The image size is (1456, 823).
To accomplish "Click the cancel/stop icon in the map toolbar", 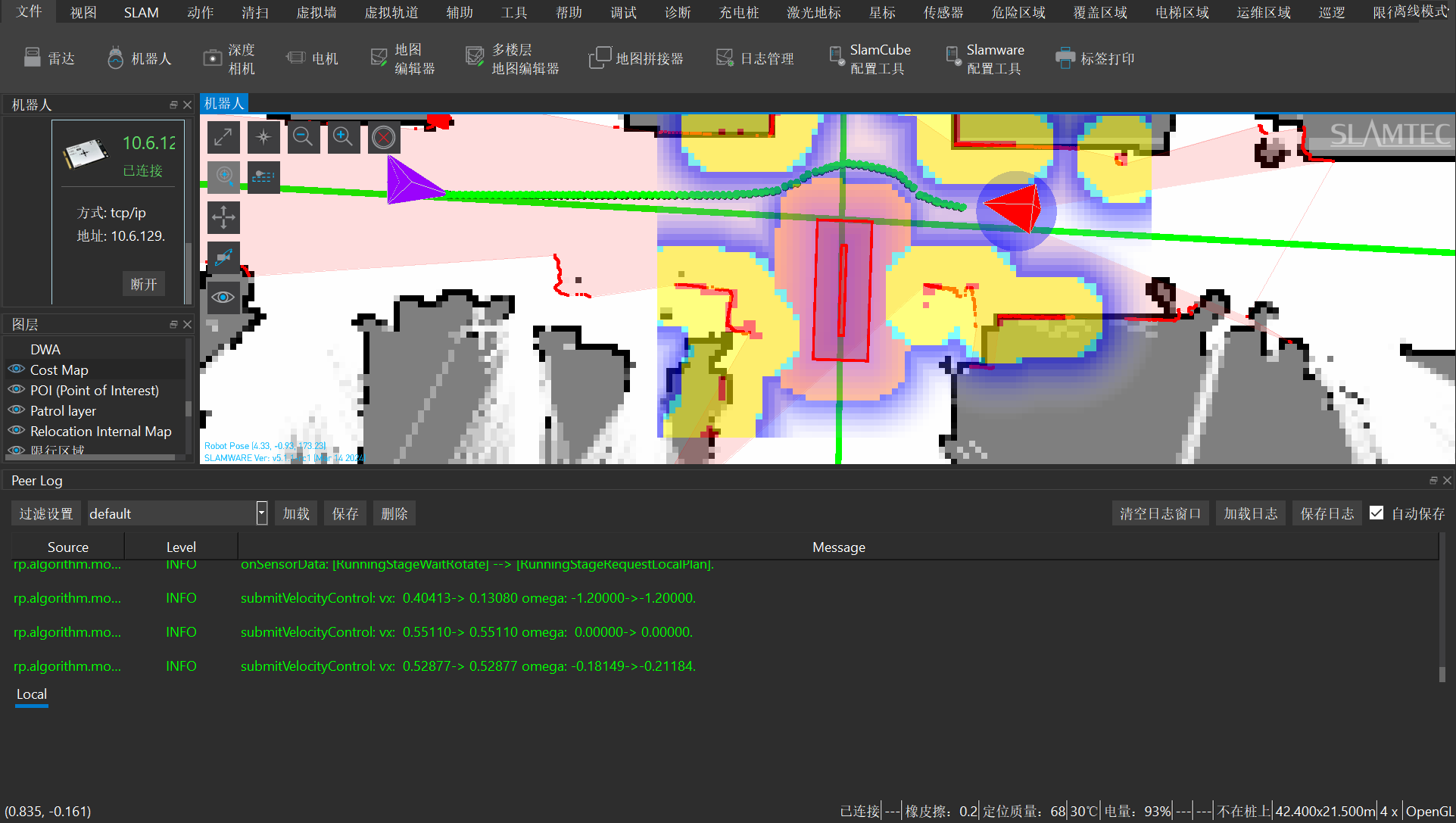I will [384, 137].
